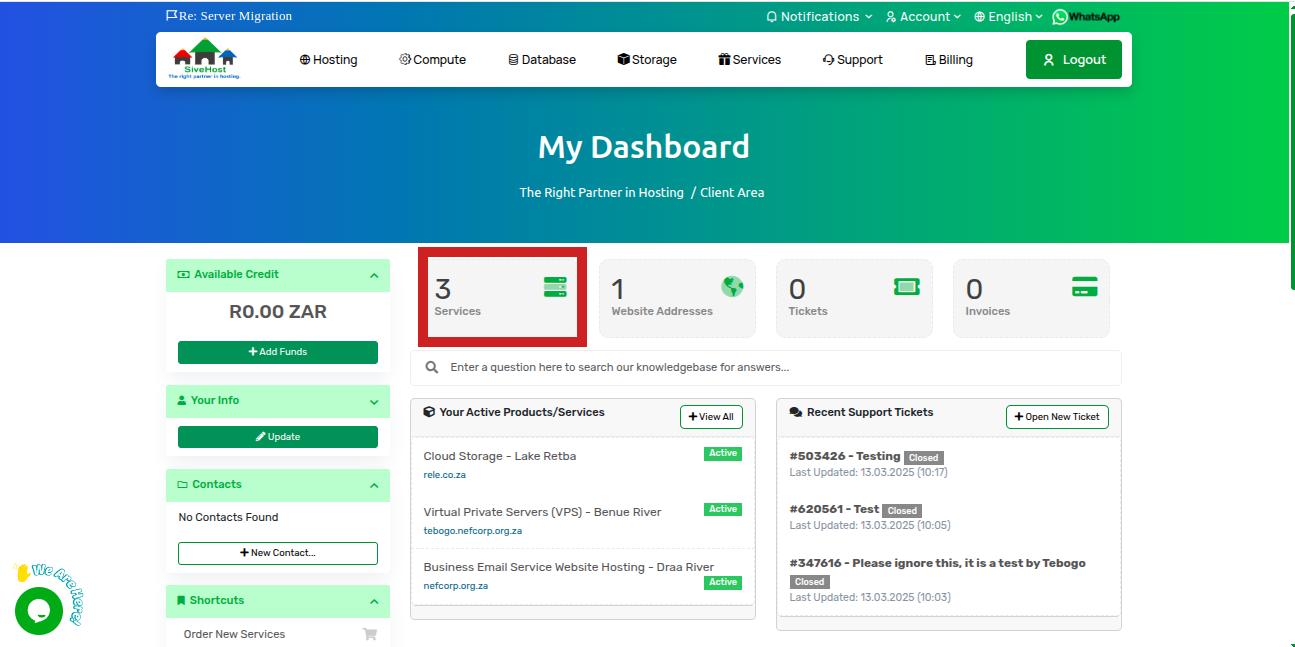Image resolution: width=1295 pixels, height=647 pixels.
Task: Click the globe icon on Website Addresses tile
Action: pos(733,287)
